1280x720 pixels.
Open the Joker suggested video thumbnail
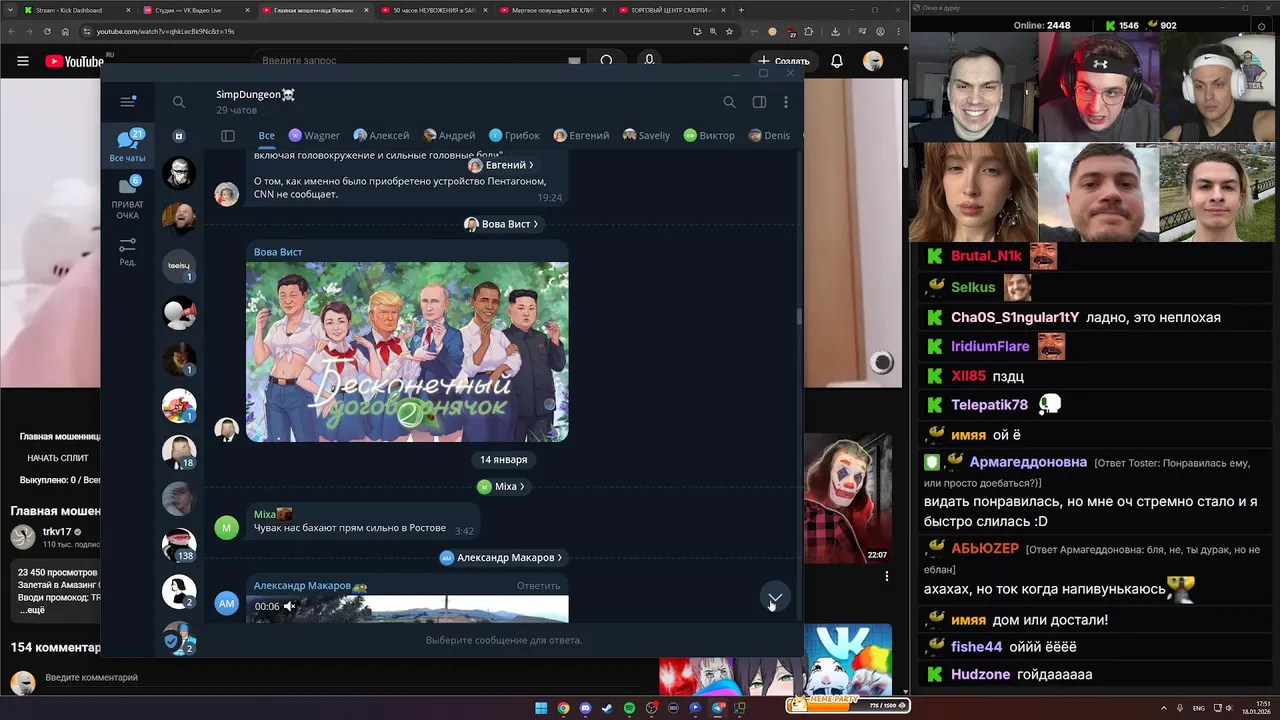click(848, 497)
